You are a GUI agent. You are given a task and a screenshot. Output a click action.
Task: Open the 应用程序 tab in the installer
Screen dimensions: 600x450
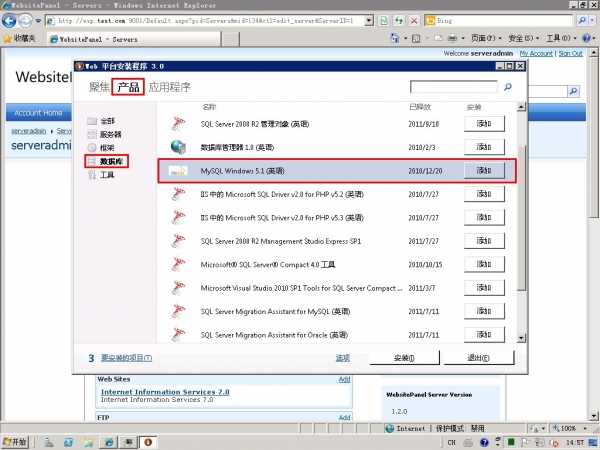point(169,87)
